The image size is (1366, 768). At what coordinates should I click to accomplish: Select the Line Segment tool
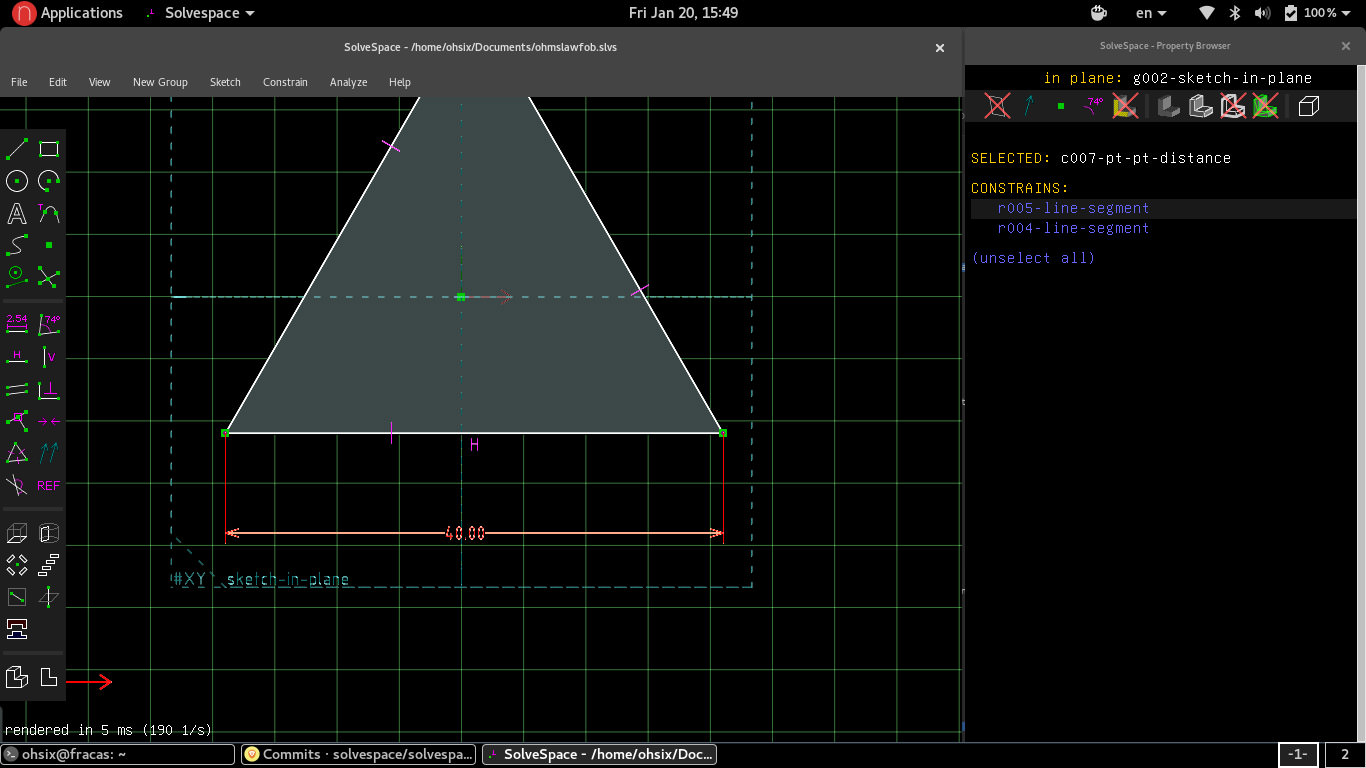[16, 148]
